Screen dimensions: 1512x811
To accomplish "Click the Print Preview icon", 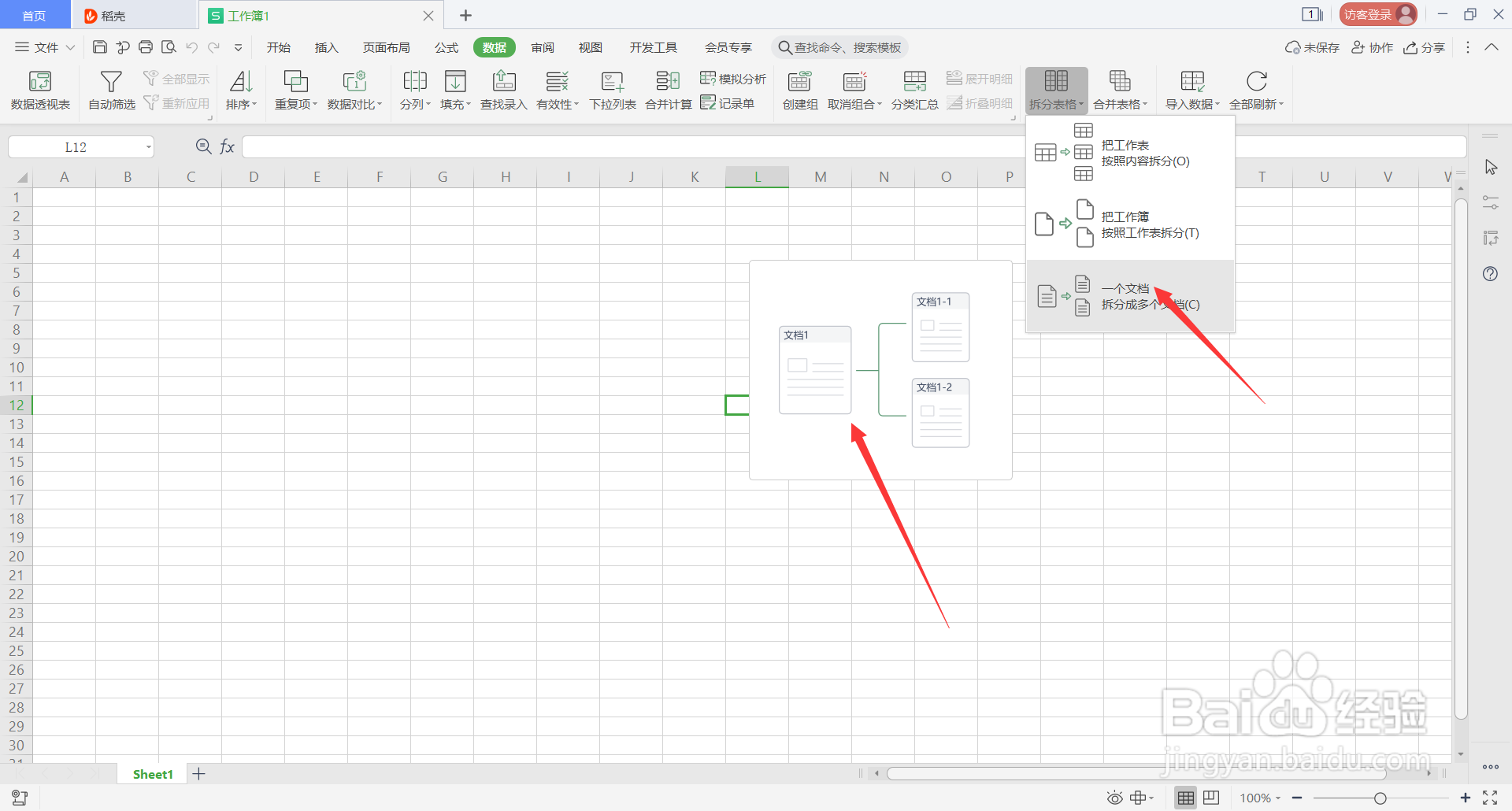I will (x=169, y=47).
